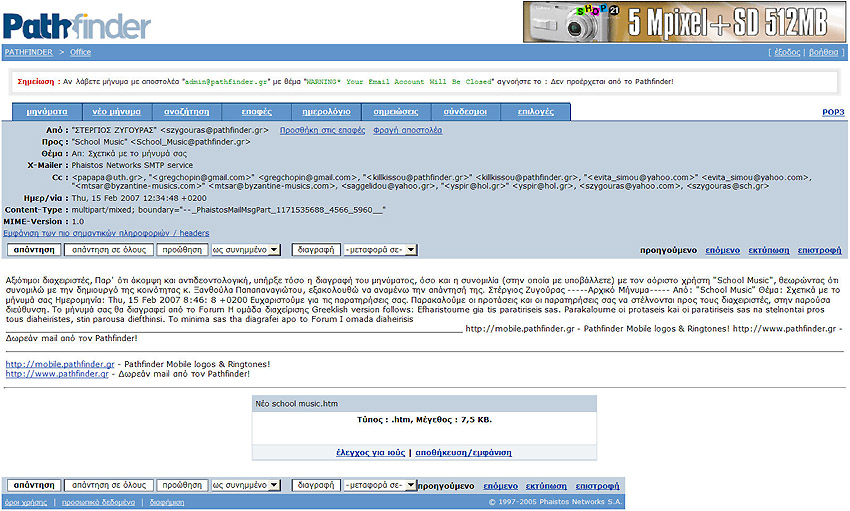Show more headers via 'Εμφάνιση... headers' link
This screenshot has height=511, width=850.
click(107, 232)
